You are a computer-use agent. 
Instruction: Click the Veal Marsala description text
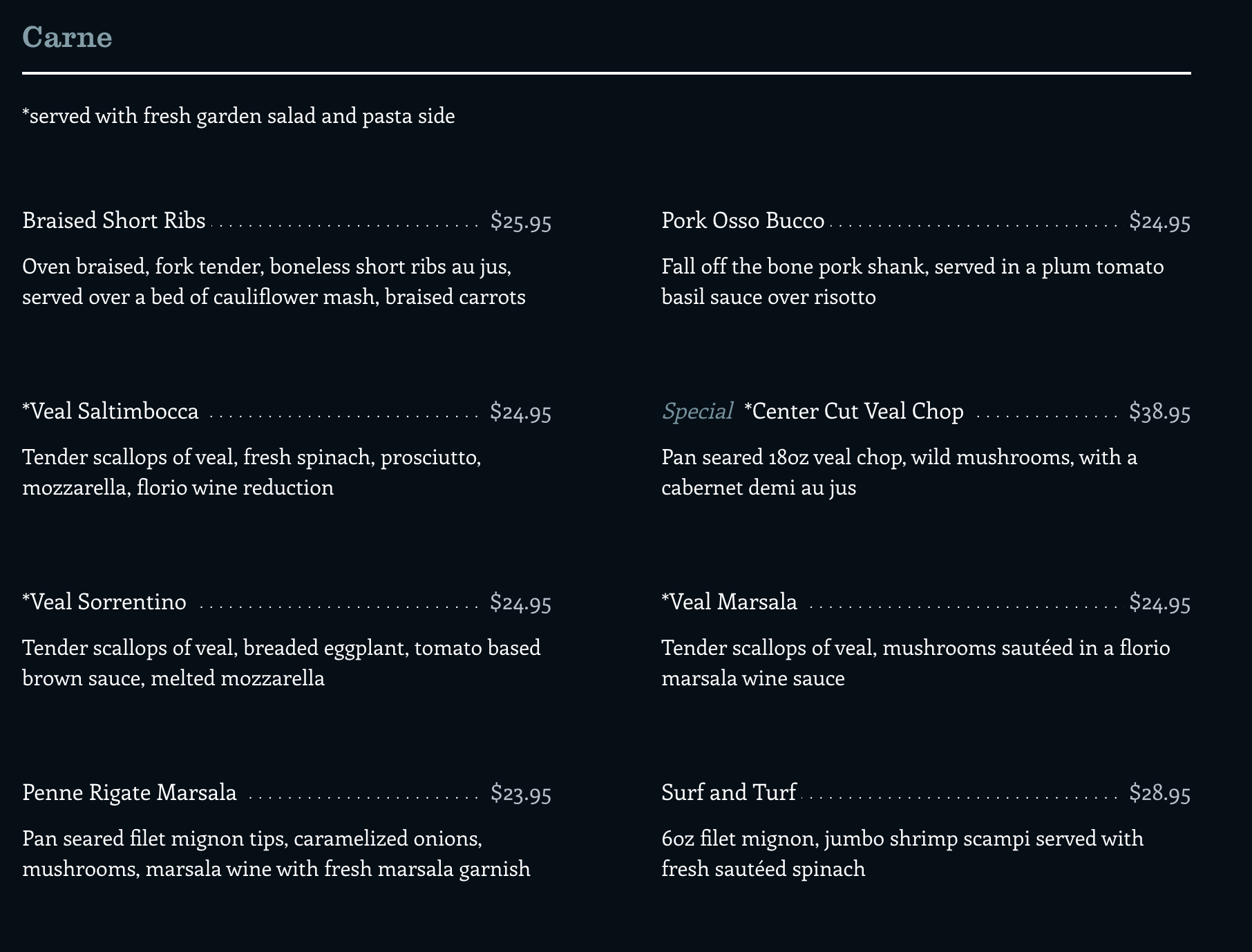point(916,663)
